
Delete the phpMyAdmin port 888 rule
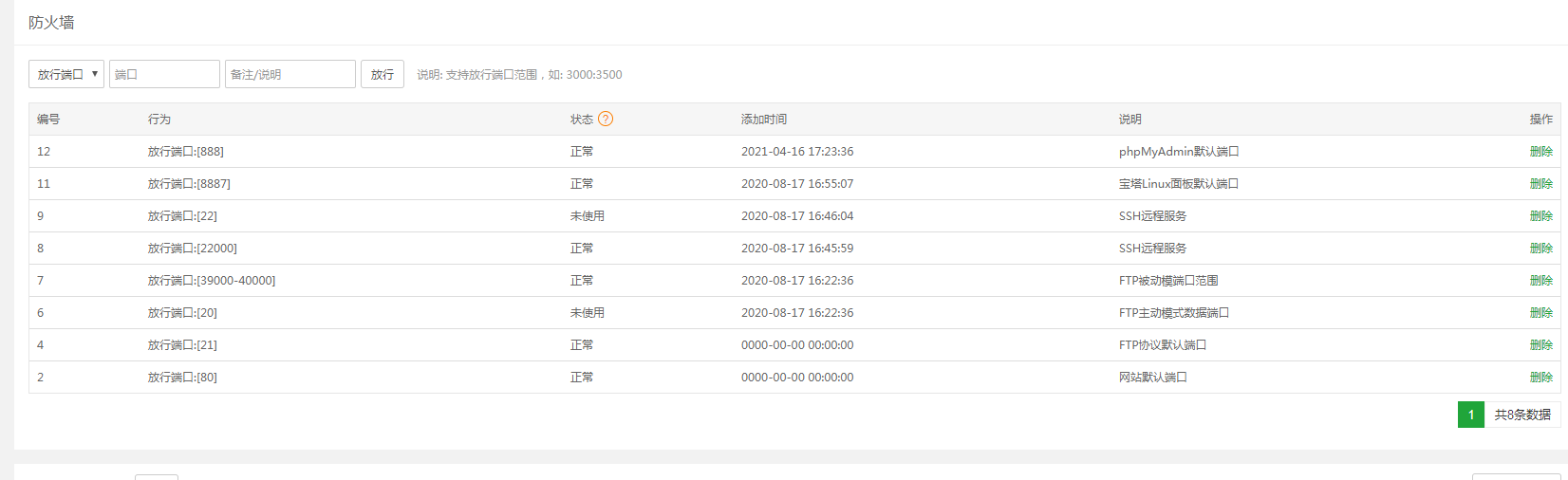1540,152
